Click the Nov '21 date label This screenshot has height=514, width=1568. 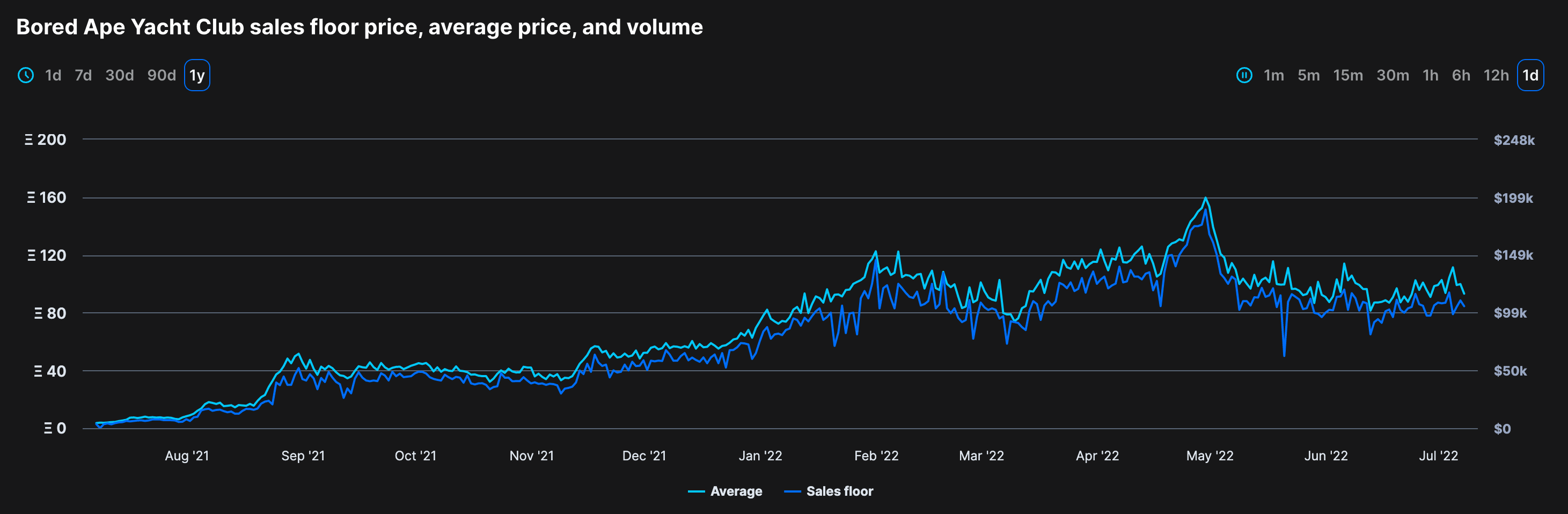click(x=532, y=456)
